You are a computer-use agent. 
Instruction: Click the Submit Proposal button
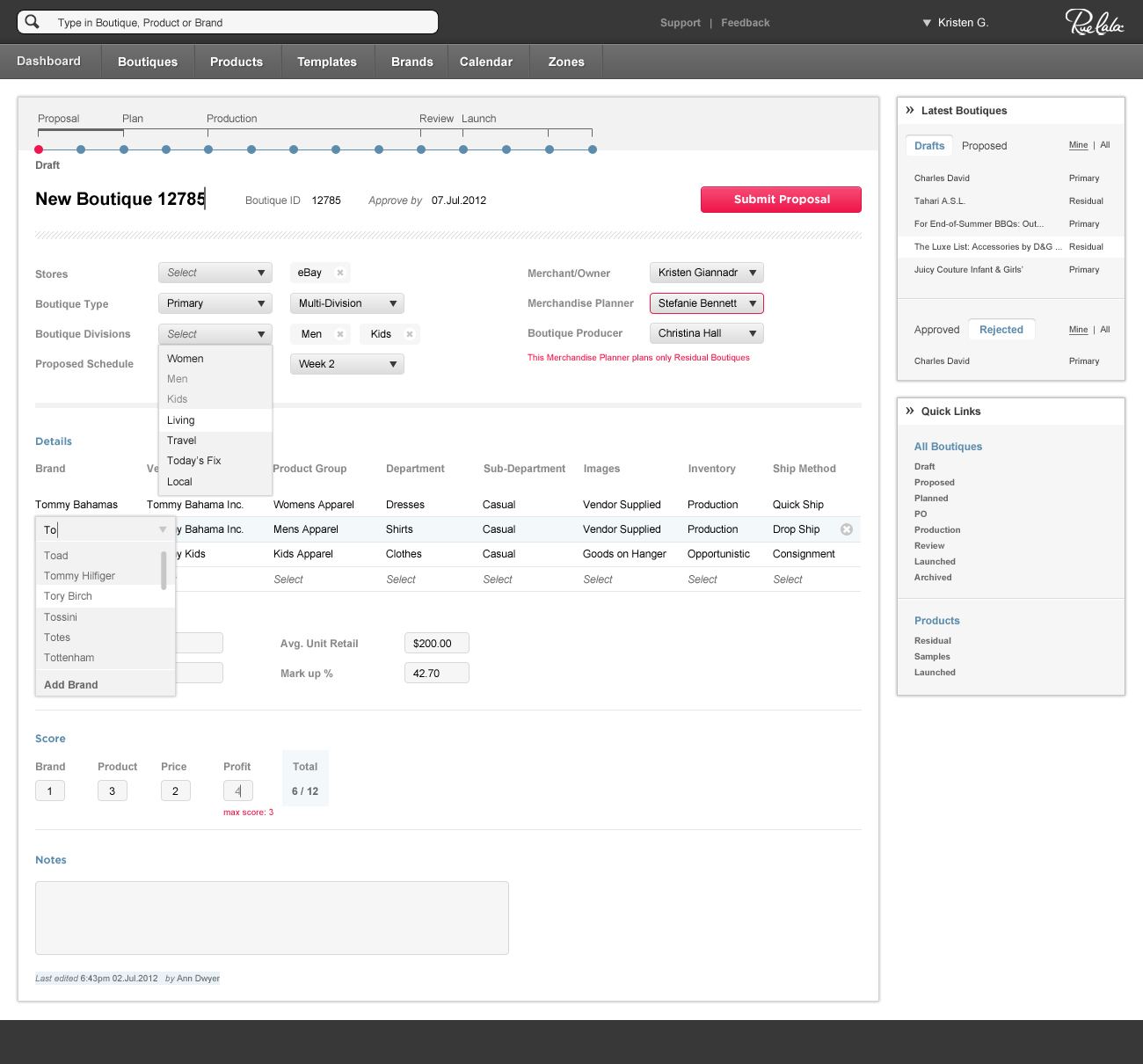(781, 200)
